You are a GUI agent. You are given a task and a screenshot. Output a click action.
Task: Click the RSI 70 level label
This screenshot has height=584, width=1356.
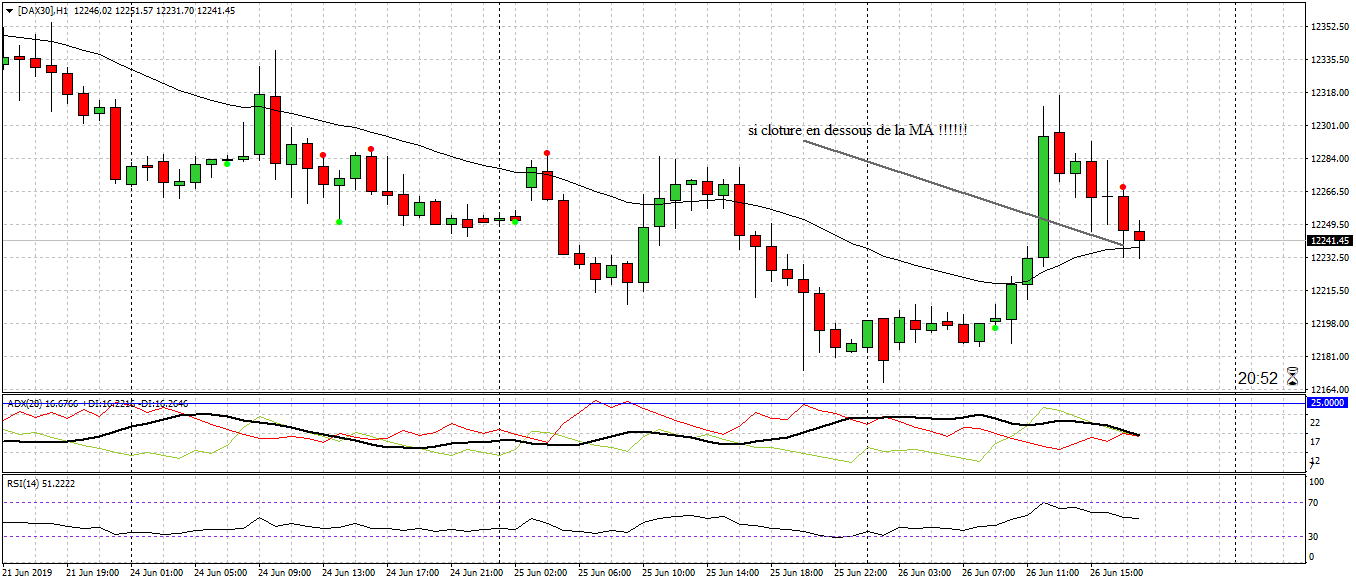coord(1316,502)
